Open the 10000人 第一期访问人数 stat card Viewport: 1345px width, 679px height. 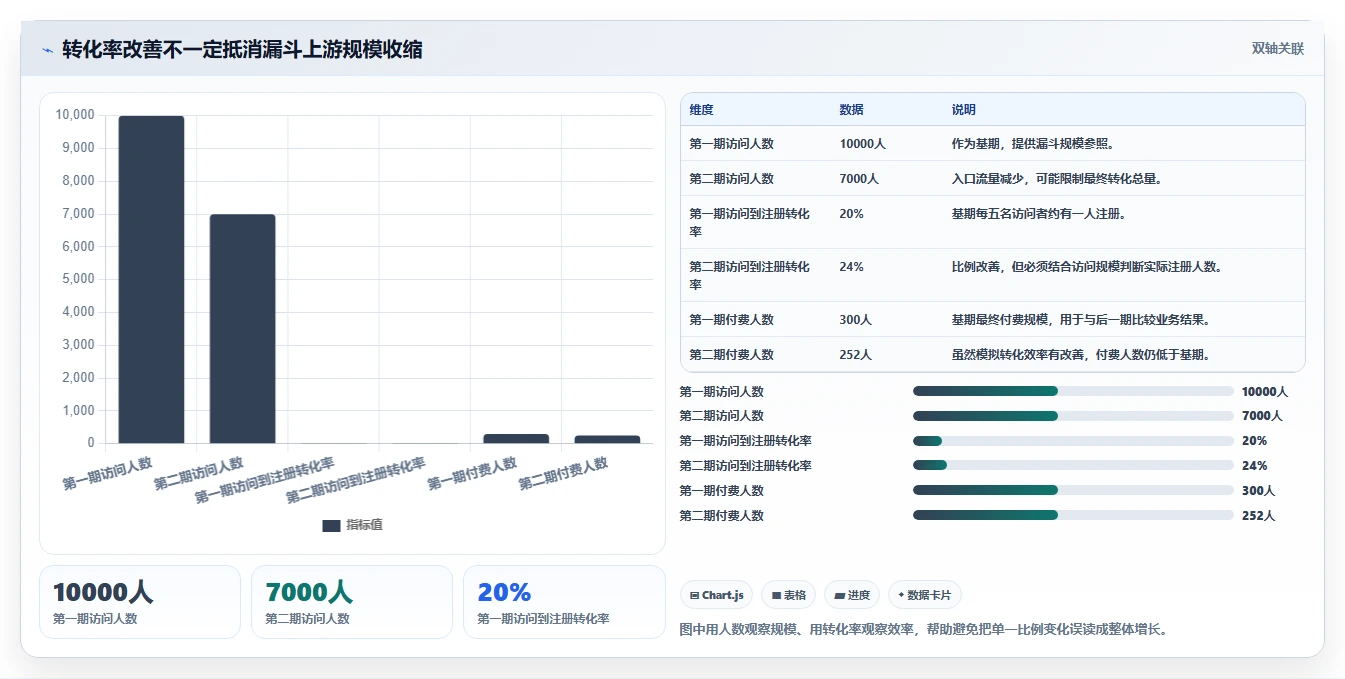[x=140, y=602]
